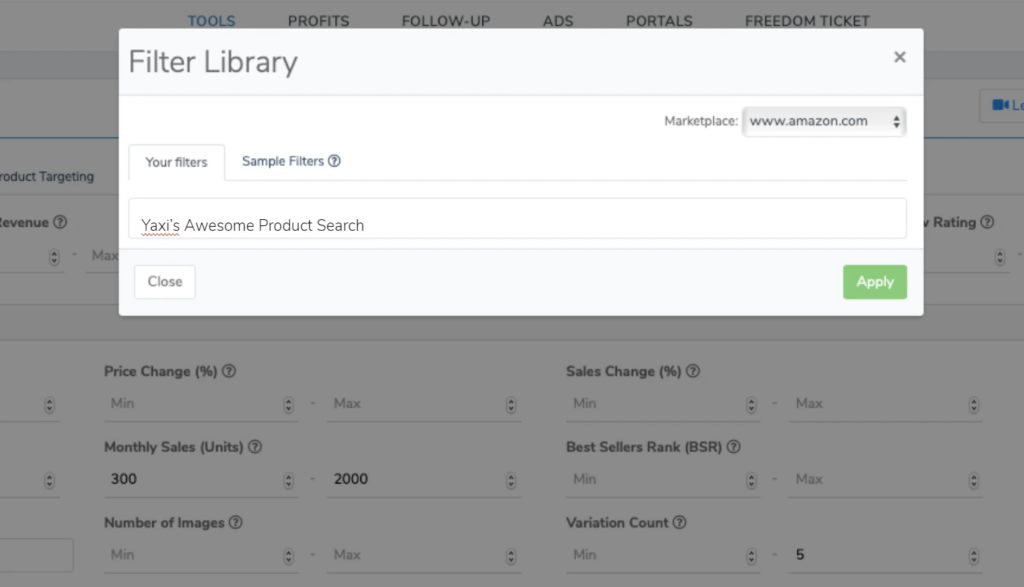Viewport: 1024px width, 587px height.
Task: Switch to the Sample Filters tab
Action: (283, 160)
